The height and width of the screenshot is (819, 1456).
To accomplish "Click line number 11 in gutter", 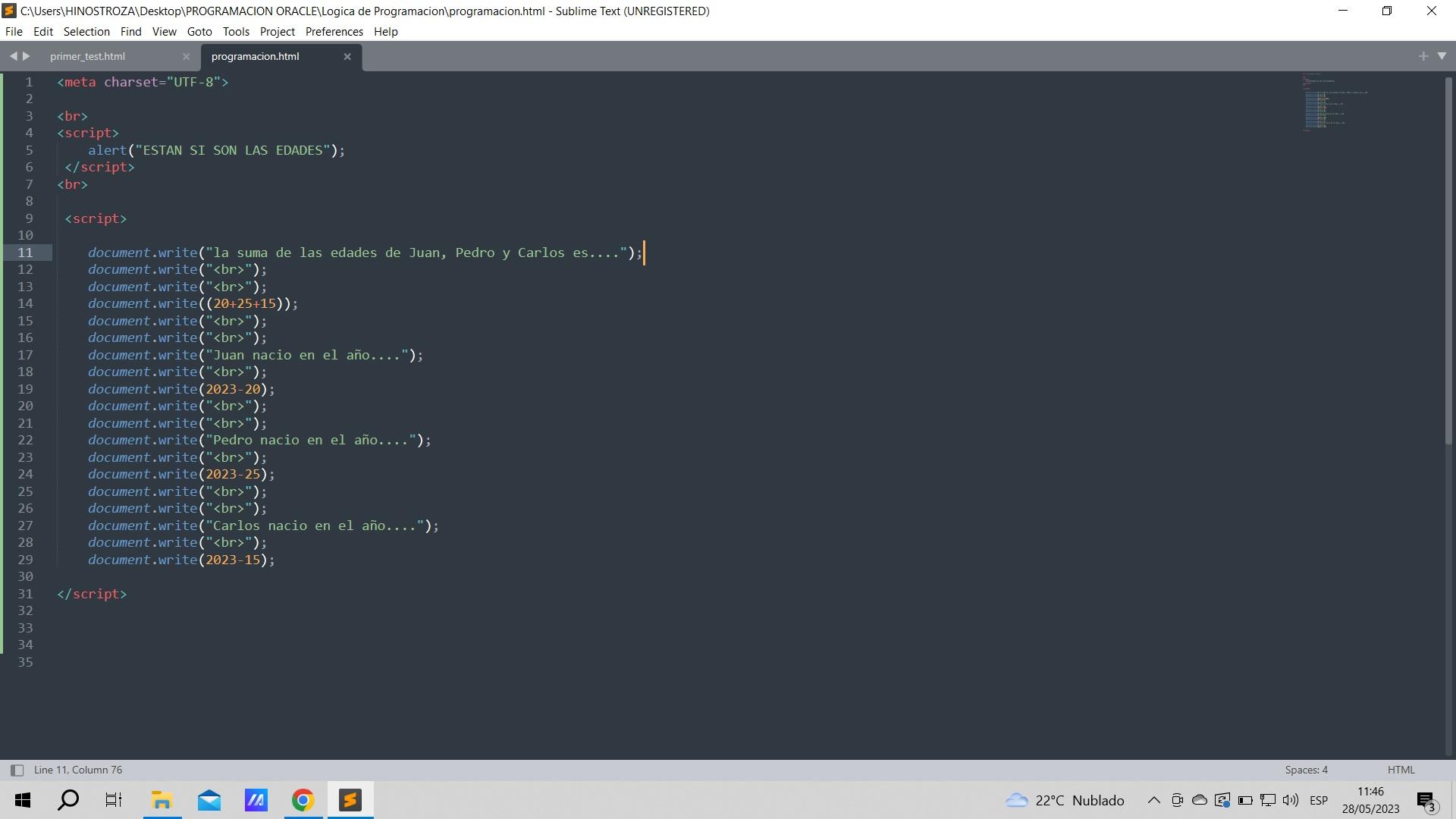I will tap(25, 253).
